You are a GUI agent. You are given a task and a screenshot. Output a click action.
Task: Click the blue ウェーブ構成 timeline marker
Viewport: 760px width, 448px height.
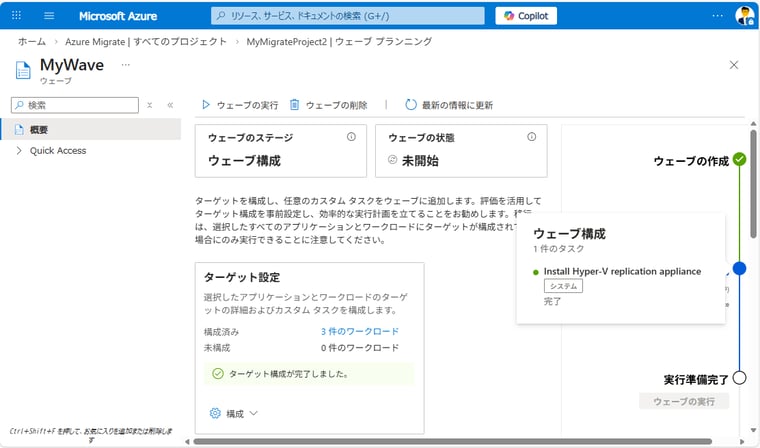(739, 268)
